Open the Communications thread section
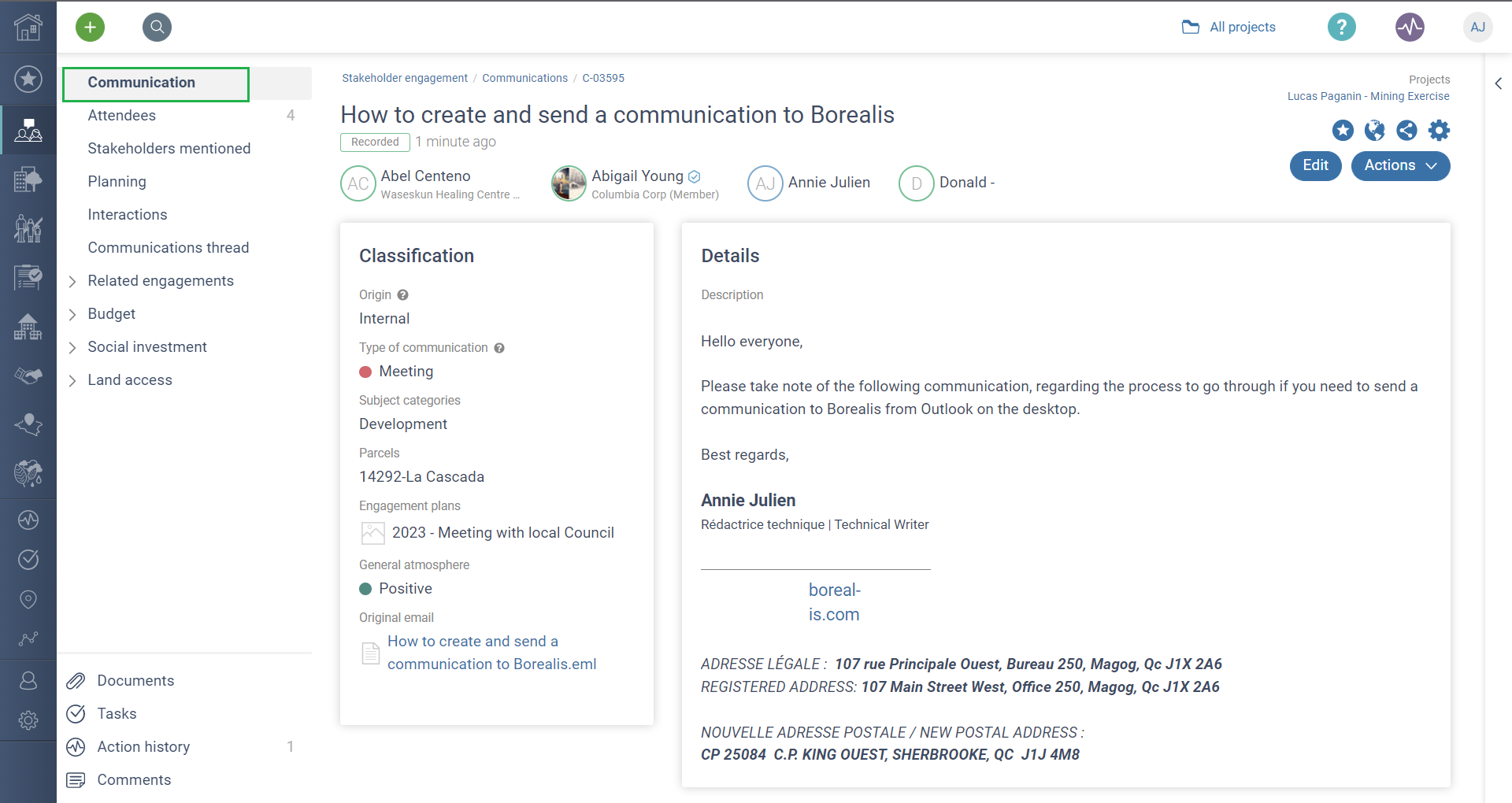The height and width of the screenshot is (803, 1512). click(x=168, y=247)
